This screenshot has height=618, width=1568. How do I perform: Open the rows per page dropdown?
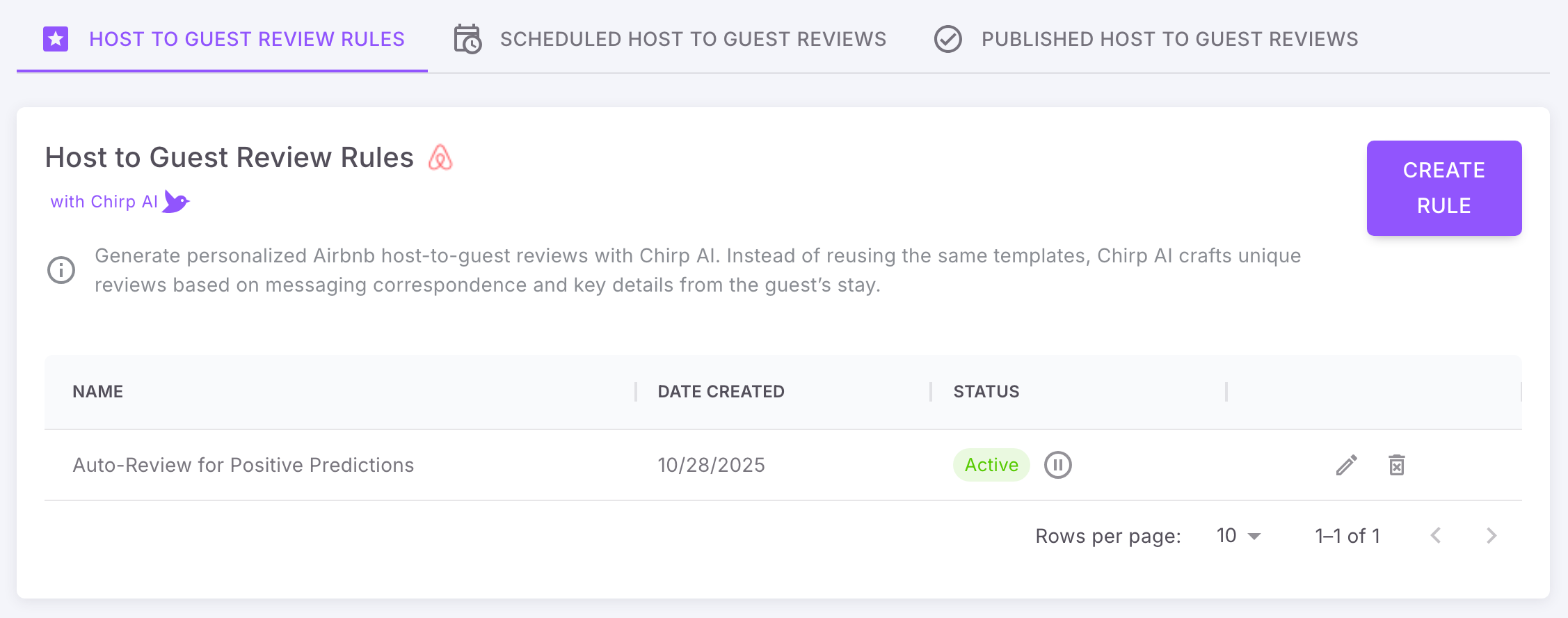(1238, 536)
